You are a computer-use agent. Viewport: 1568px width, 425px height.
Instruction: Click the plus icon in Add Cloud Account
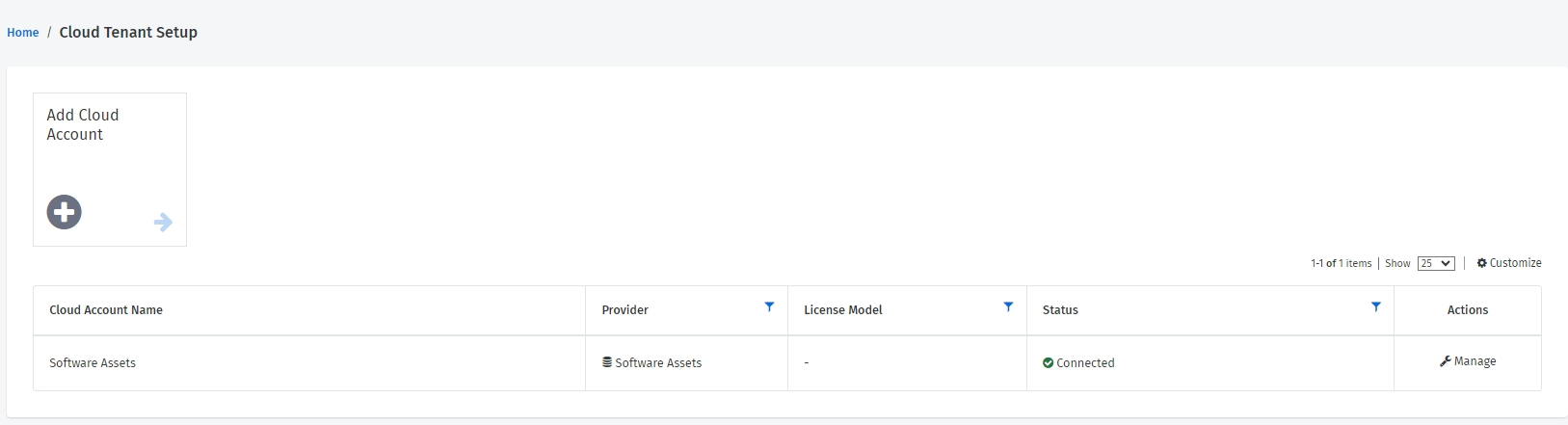[x=65, y=212]
